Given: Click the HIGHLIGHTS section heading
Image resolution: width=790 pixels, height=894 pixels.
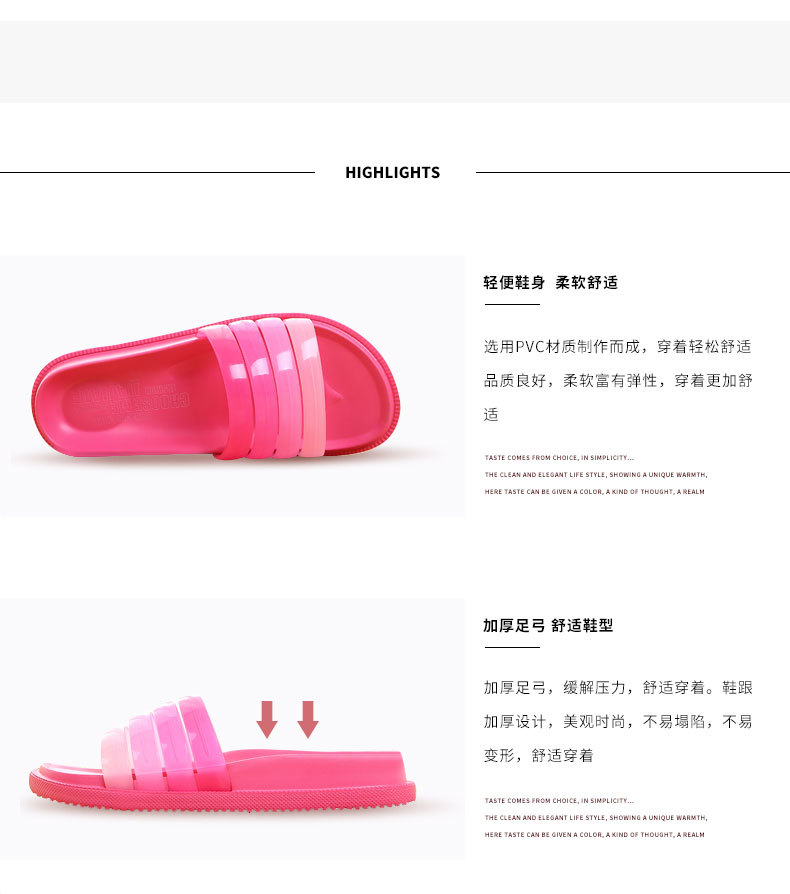Looking at the screenshot, I should [392, 172].
